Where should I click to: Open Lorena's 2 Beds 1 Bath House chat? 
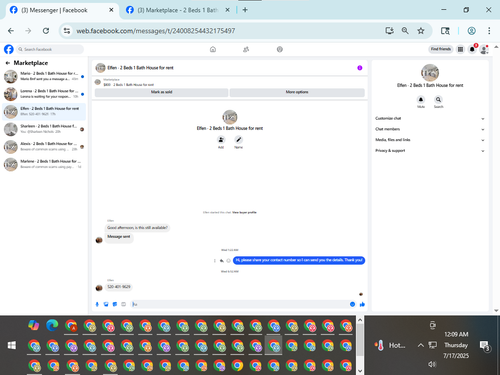44,94
